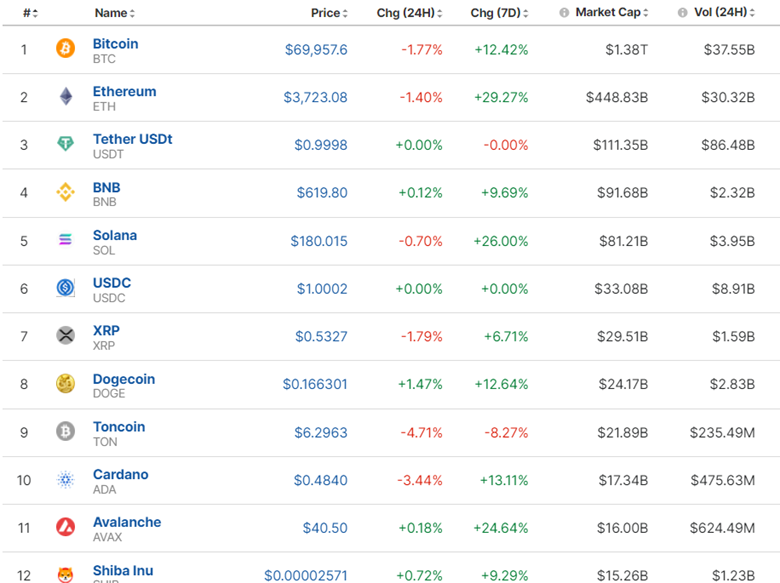Click Tether 24H volume $86.48B
This screenshot has height=583, width=780.
pyautogui.click(x=728, y=145)
